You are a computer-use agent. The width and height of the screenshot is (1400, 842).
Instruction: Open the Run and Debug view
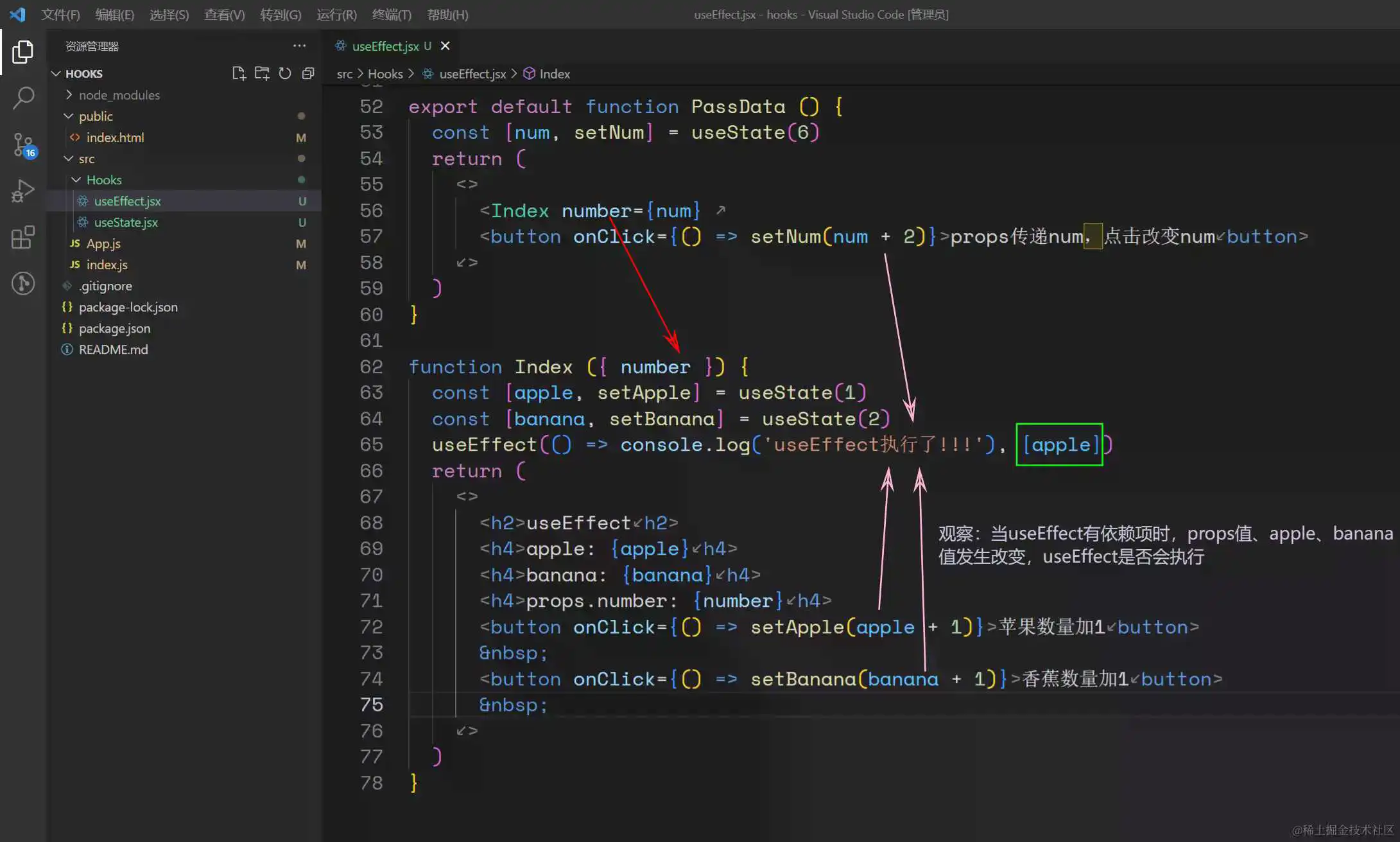point(23,191)
